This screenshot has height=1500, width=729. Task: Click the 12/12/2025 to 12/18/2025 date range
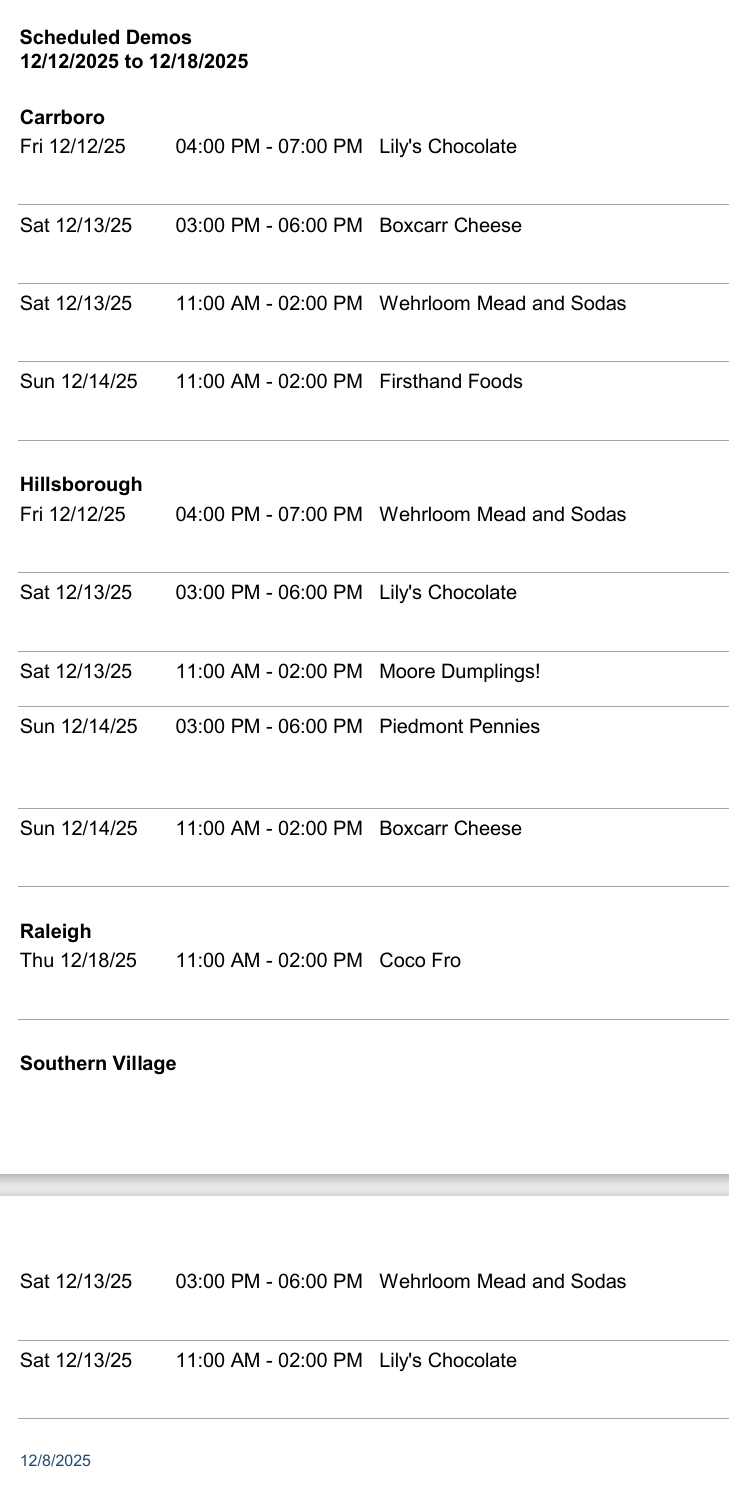133,61
